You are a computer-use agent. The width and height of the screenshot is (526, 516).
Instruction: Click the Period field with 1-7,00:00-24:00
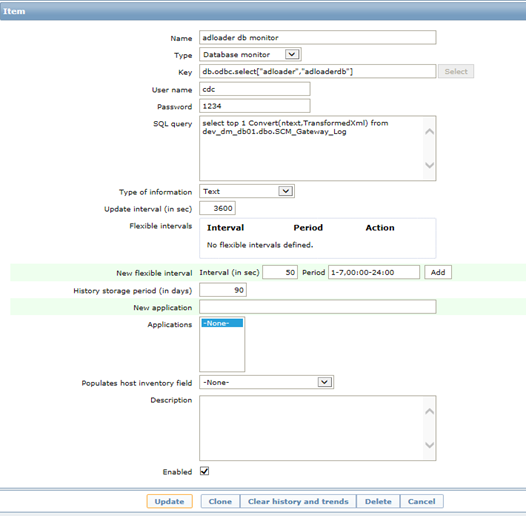pos(374,272)
